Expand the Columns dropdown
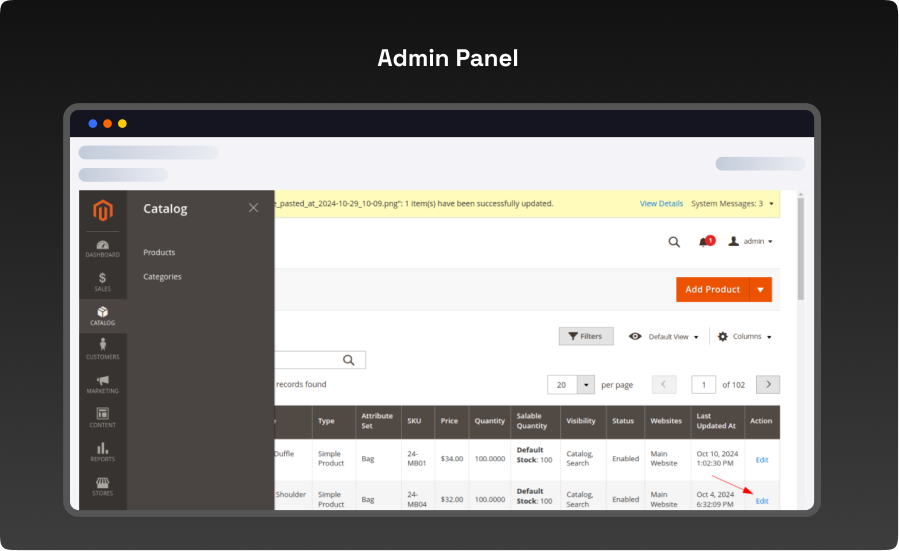 tap(745, 337)
